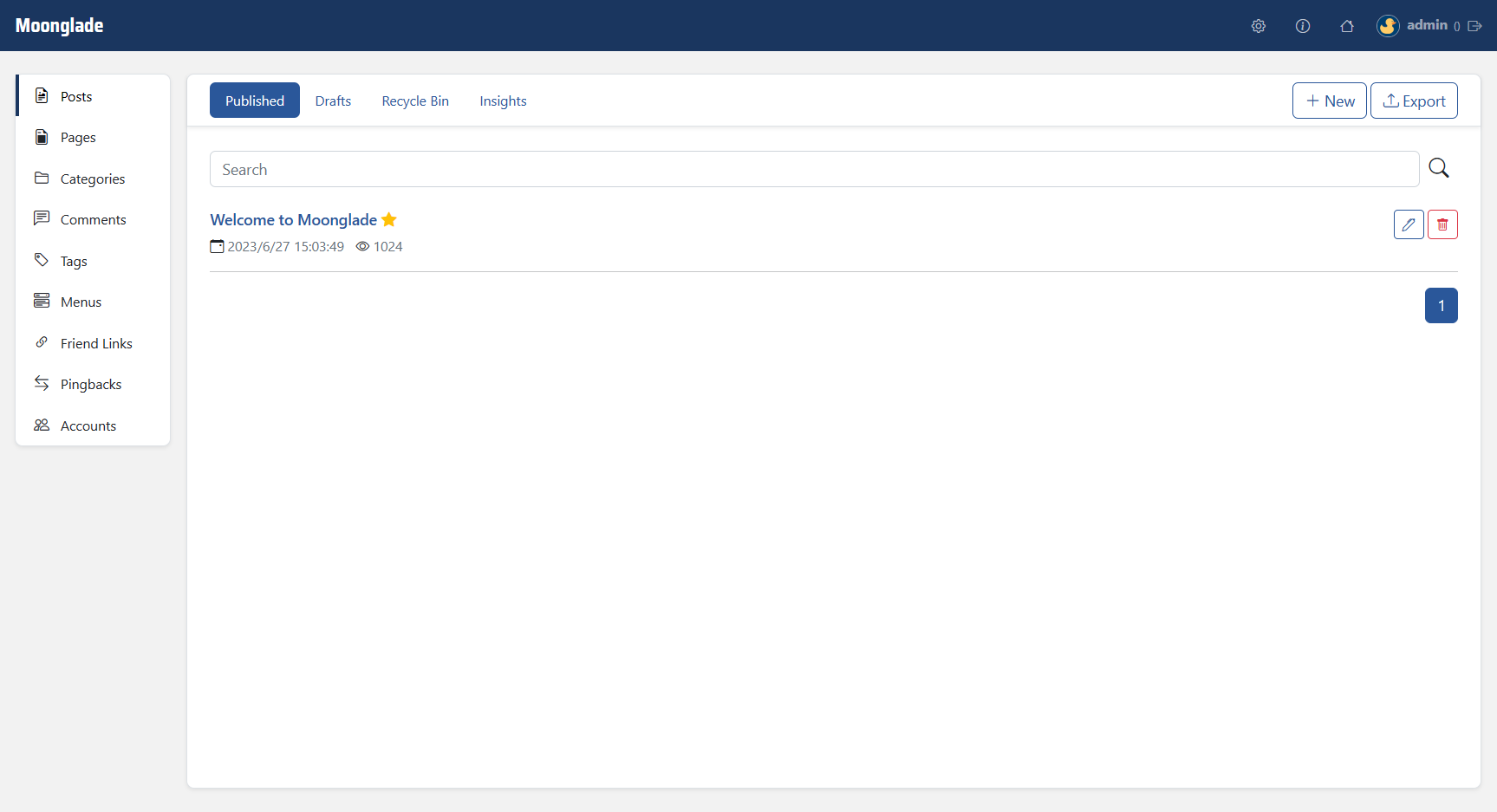The width and height of the screenshot is (1497, 812).
Task: Go to site home icon
Action: click(1347, 26)
